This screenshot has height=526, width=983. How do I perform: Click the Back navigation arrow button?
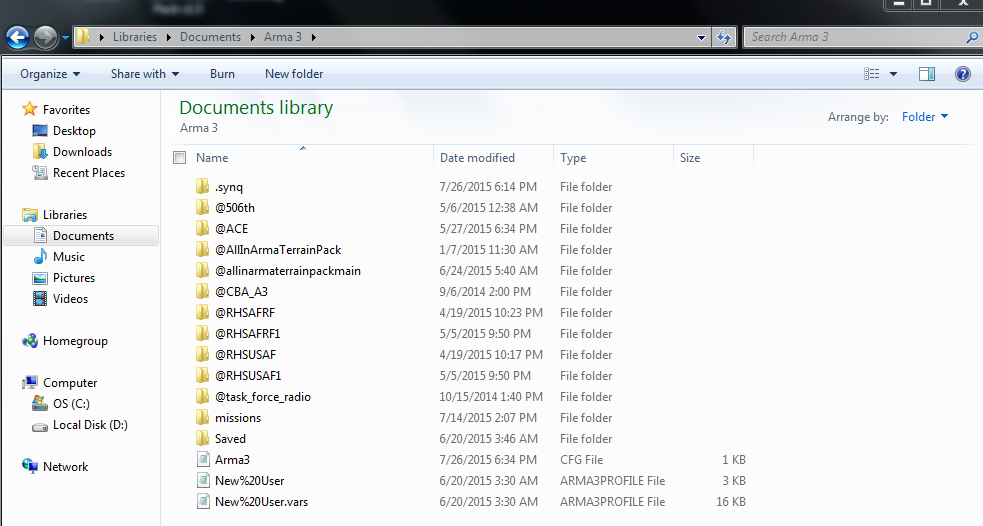click(x=18, y=38)
